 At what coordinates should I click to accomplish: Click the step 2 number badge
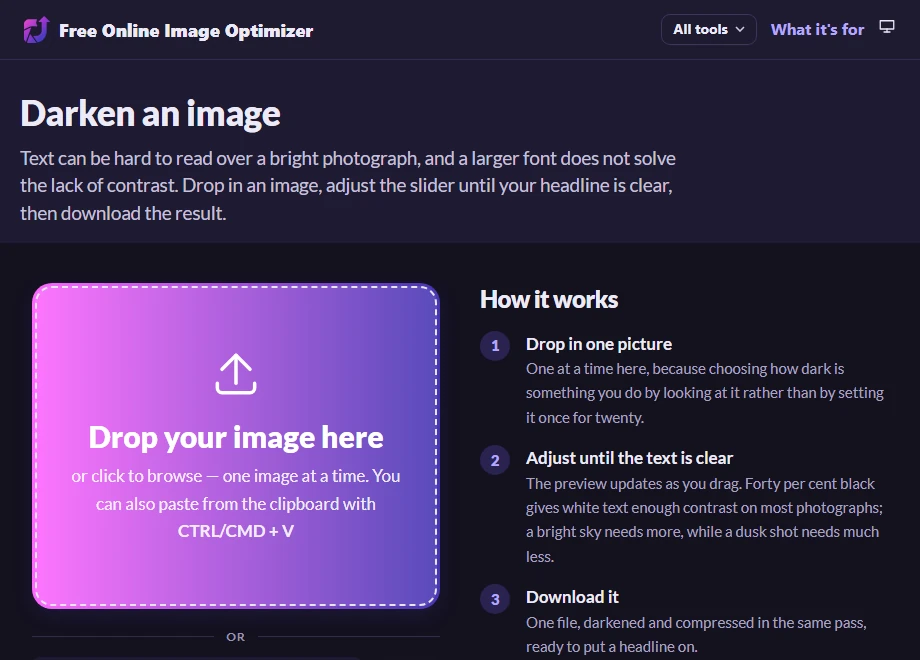tap(495, 460)
